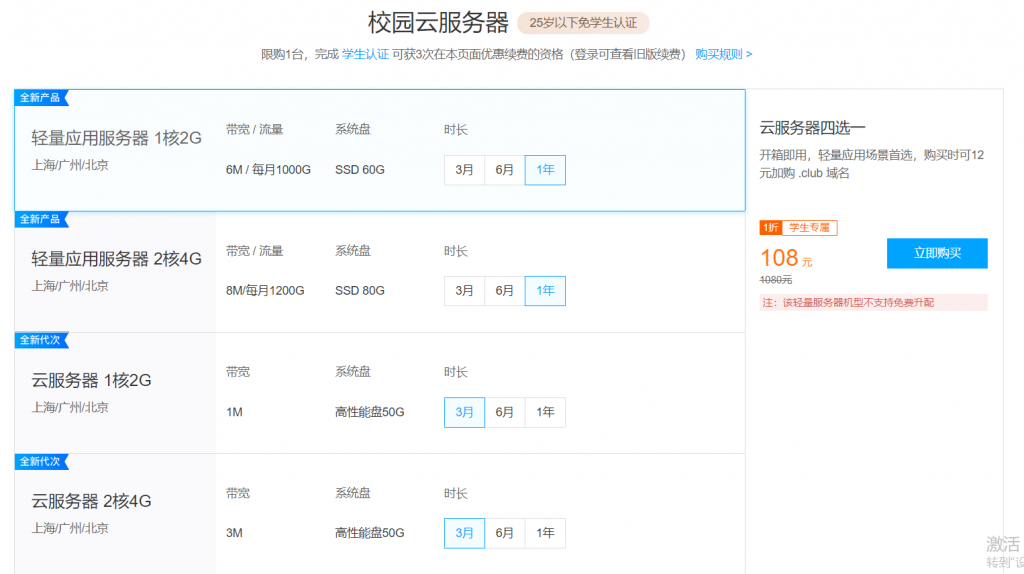1024x574 pixels.
Task: Click the 1M bandwidth value
Action: pos(234,412)
